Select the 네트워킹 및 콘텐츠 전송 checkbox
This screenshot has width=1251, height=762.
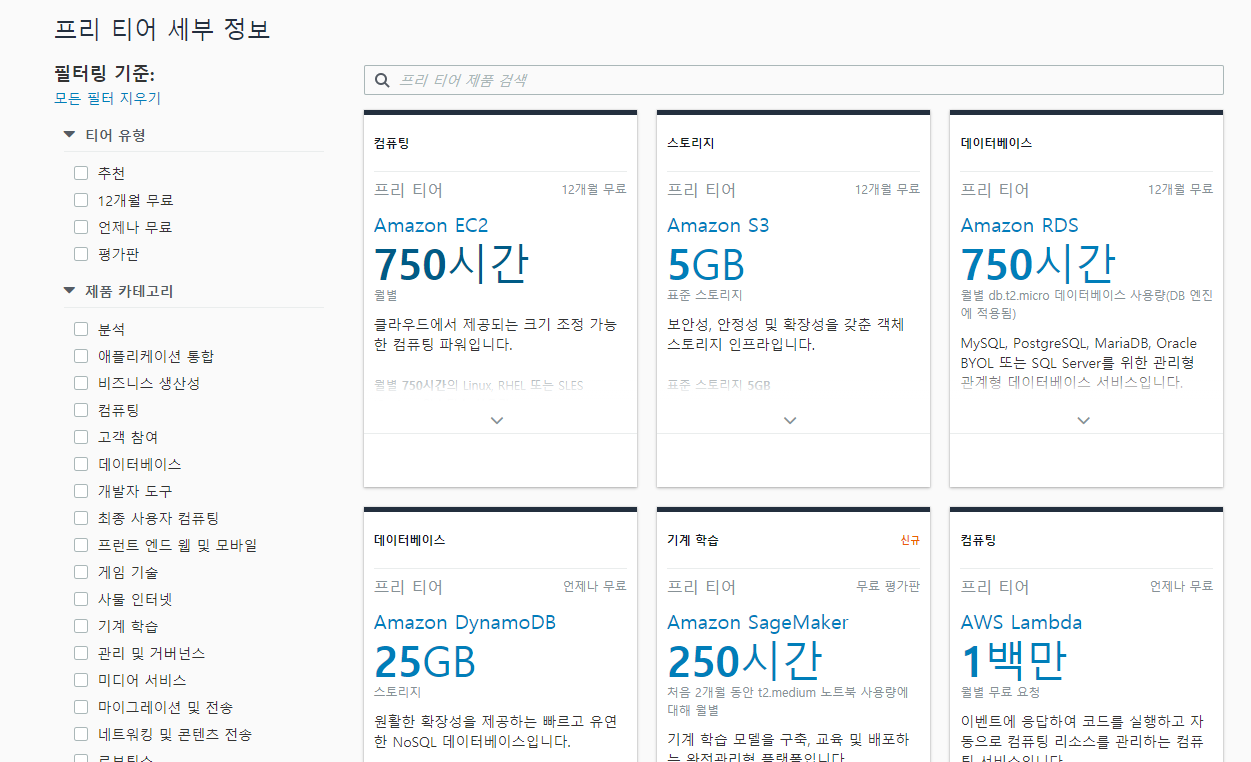(81, 734)
